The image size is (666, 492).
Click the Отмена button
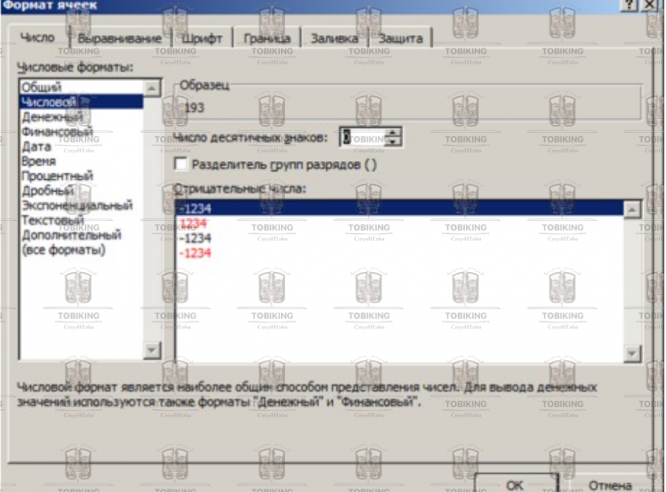pos(610,484)
